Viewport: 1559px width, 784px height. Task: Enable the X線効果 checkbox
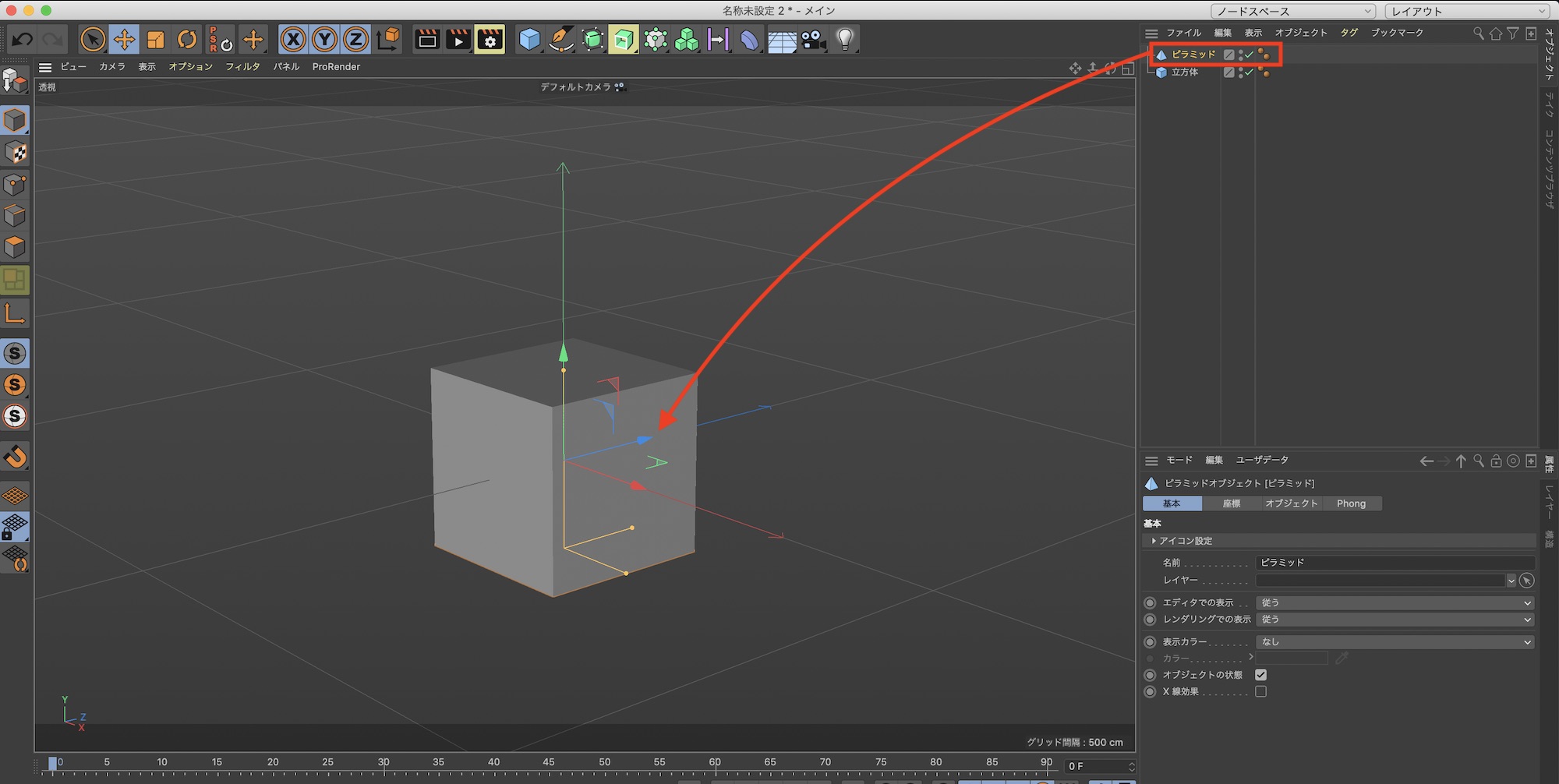1260,691
